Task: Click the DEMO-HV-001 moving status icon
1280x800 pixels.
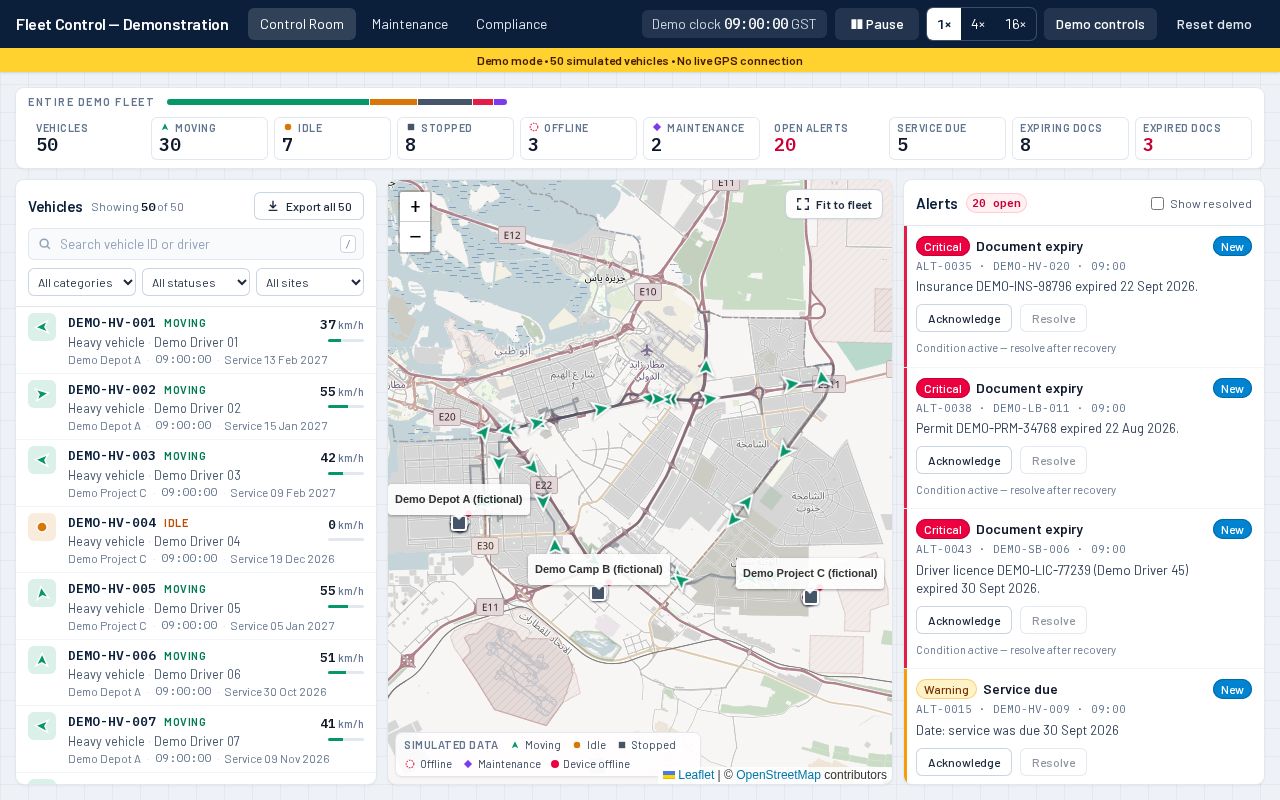Action: click(x=42, y=327)
